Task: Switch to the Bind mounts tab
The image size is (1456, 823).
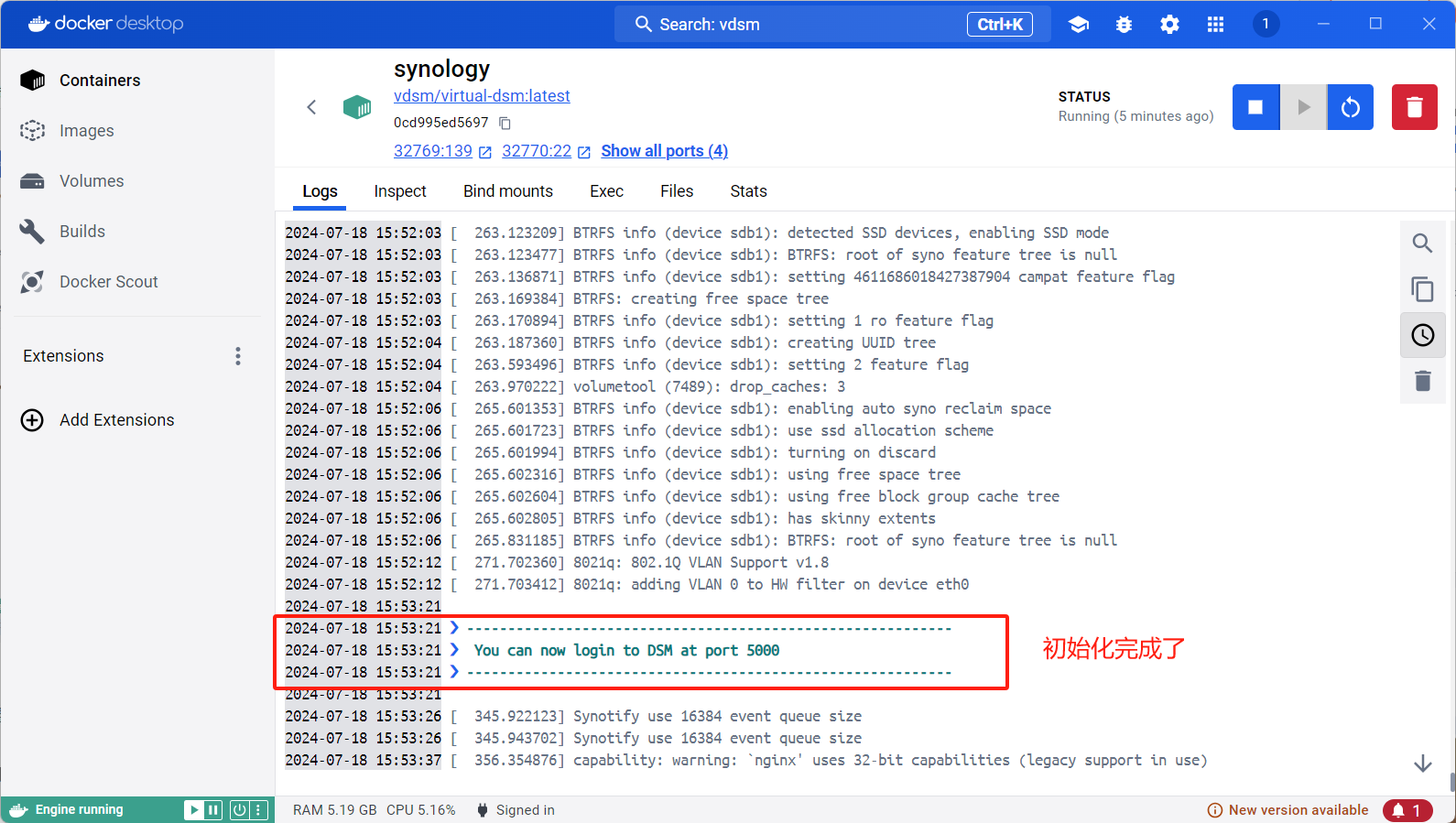Action: 508,191
